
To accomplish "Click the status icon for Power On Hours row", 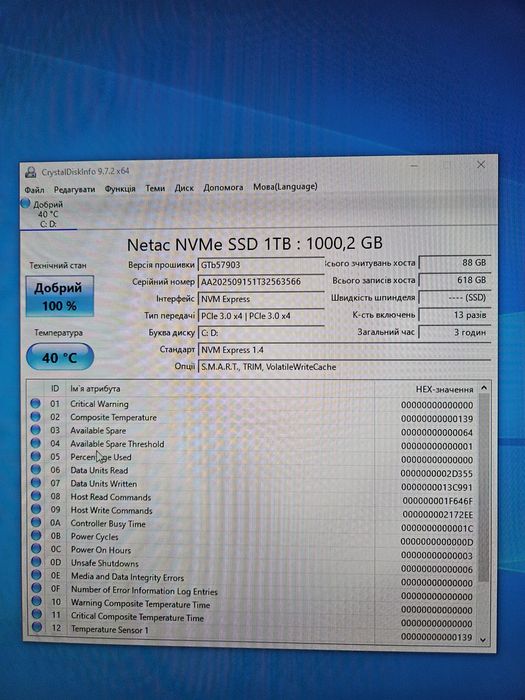I will 36,549.
